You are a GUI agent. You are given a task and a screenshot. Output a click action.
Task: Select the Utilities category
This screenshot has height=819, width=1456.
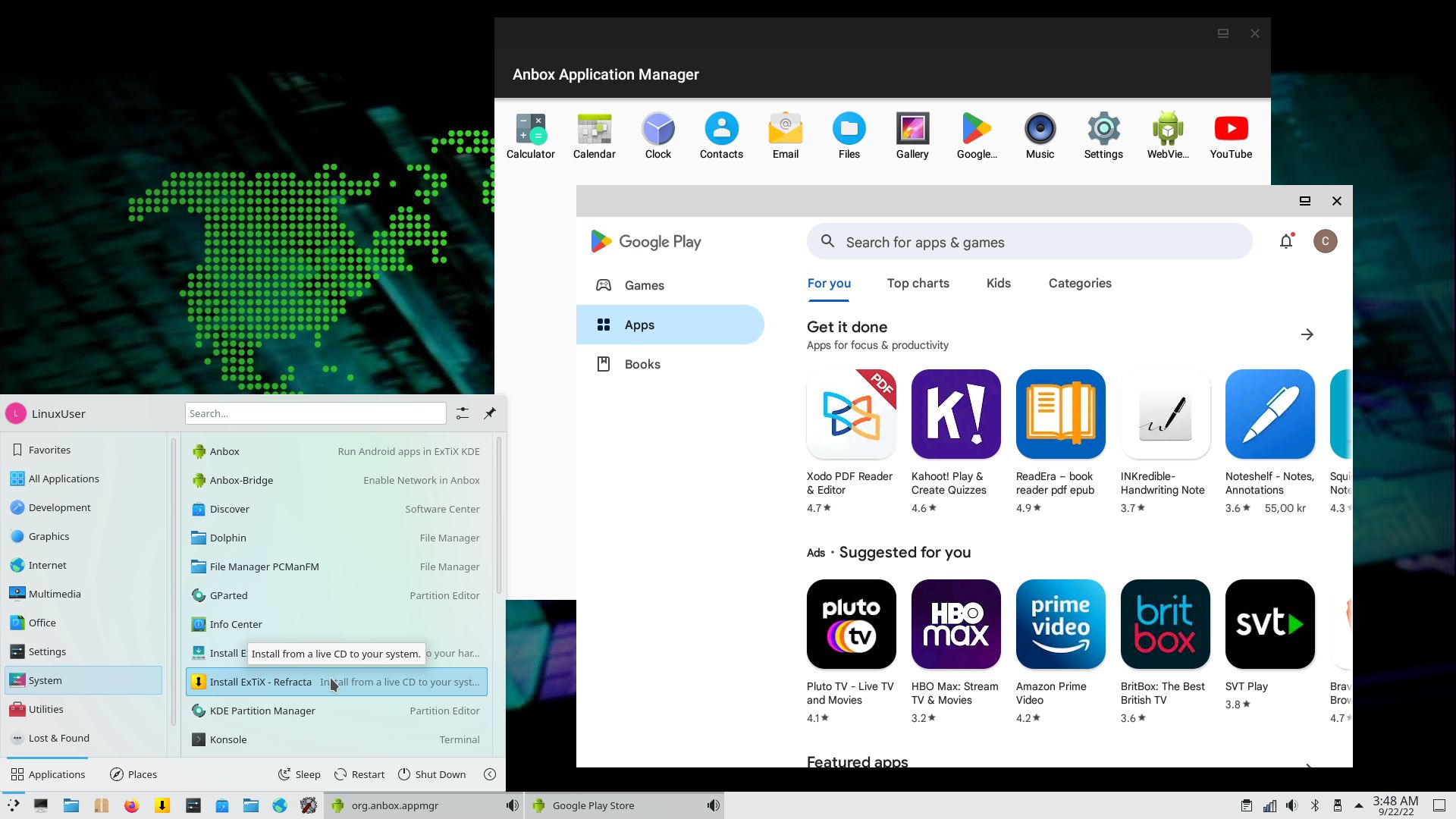[x=83, y=709]
